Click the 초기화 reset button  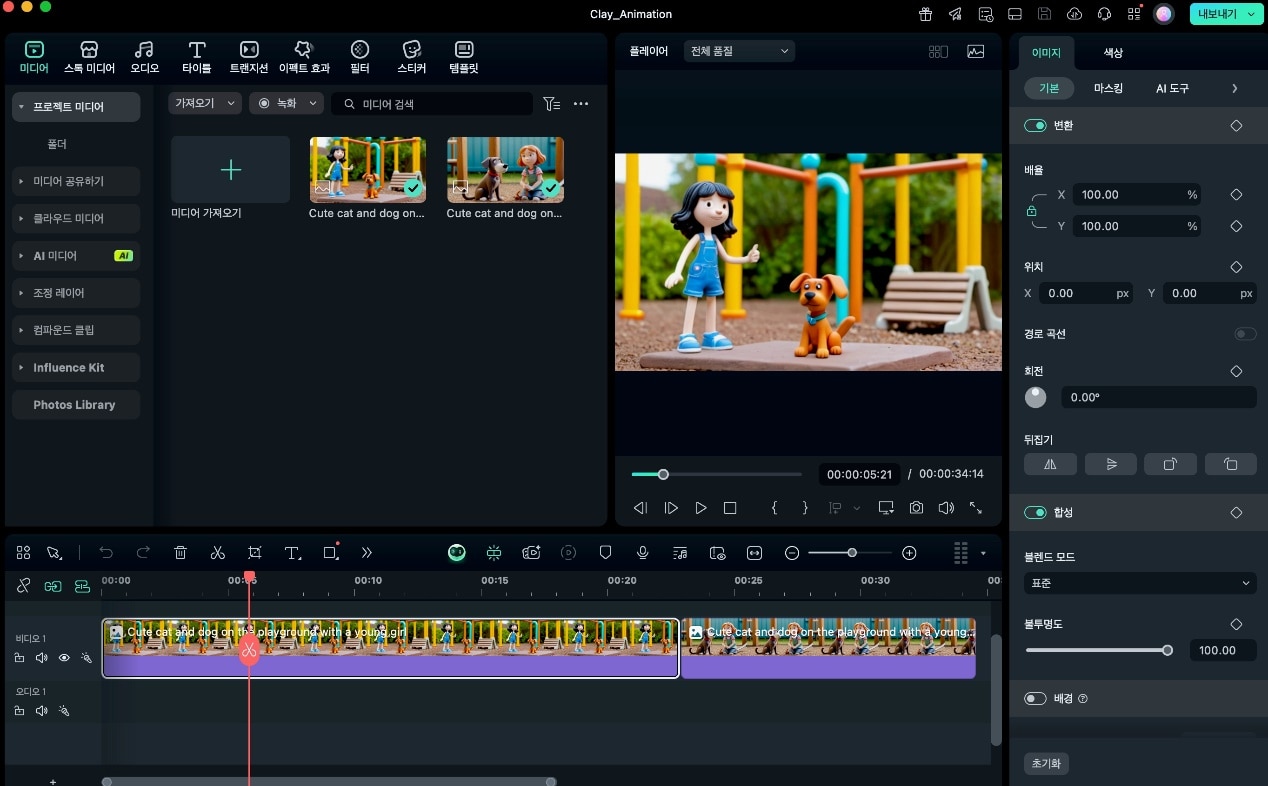pos(1047,764)
